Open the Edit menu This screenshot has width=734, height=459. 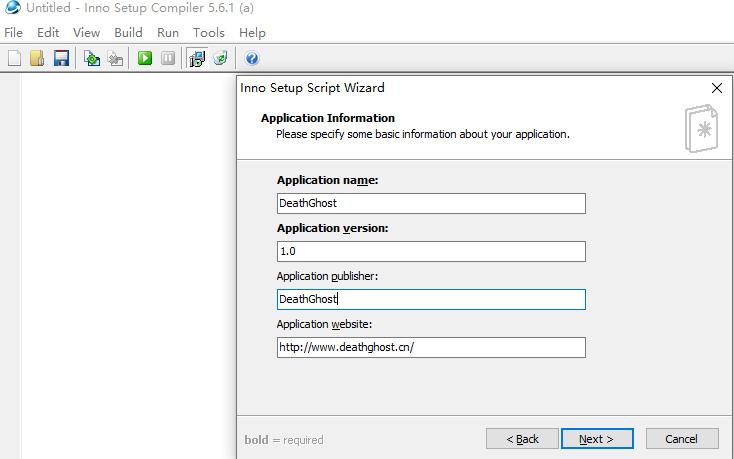(48, 33)
